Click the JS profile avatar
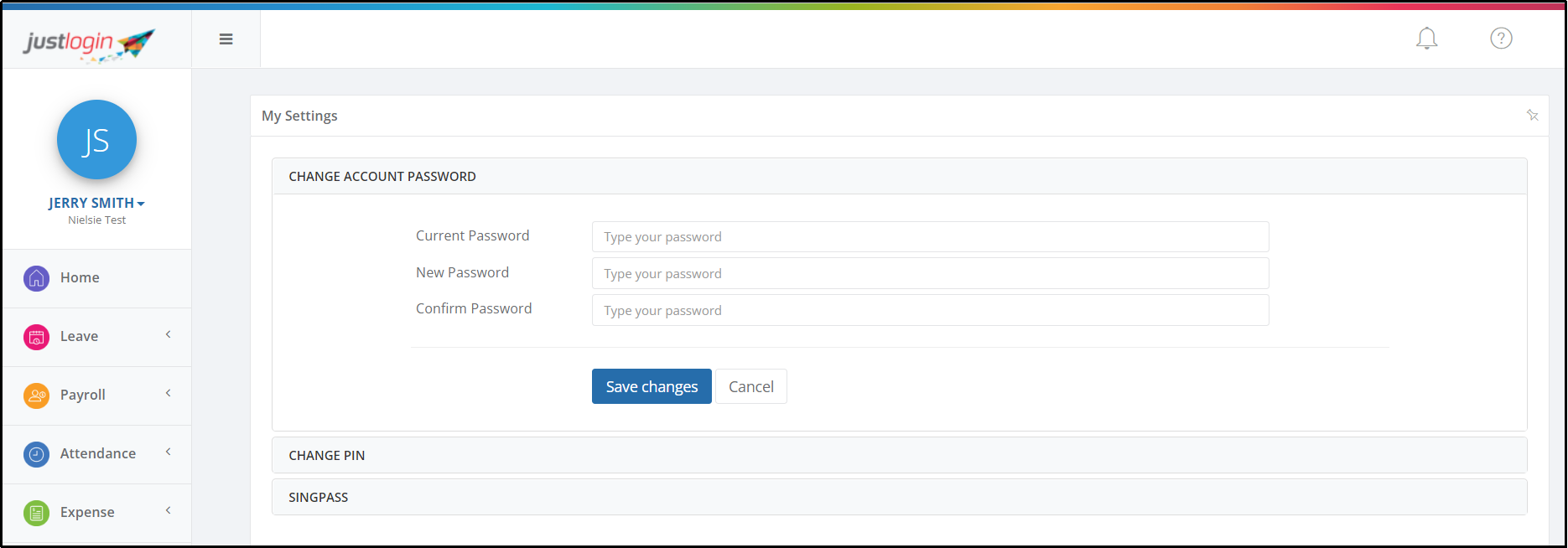The height and width of the screenshot is (548, 1568). [x=96, y=140]
